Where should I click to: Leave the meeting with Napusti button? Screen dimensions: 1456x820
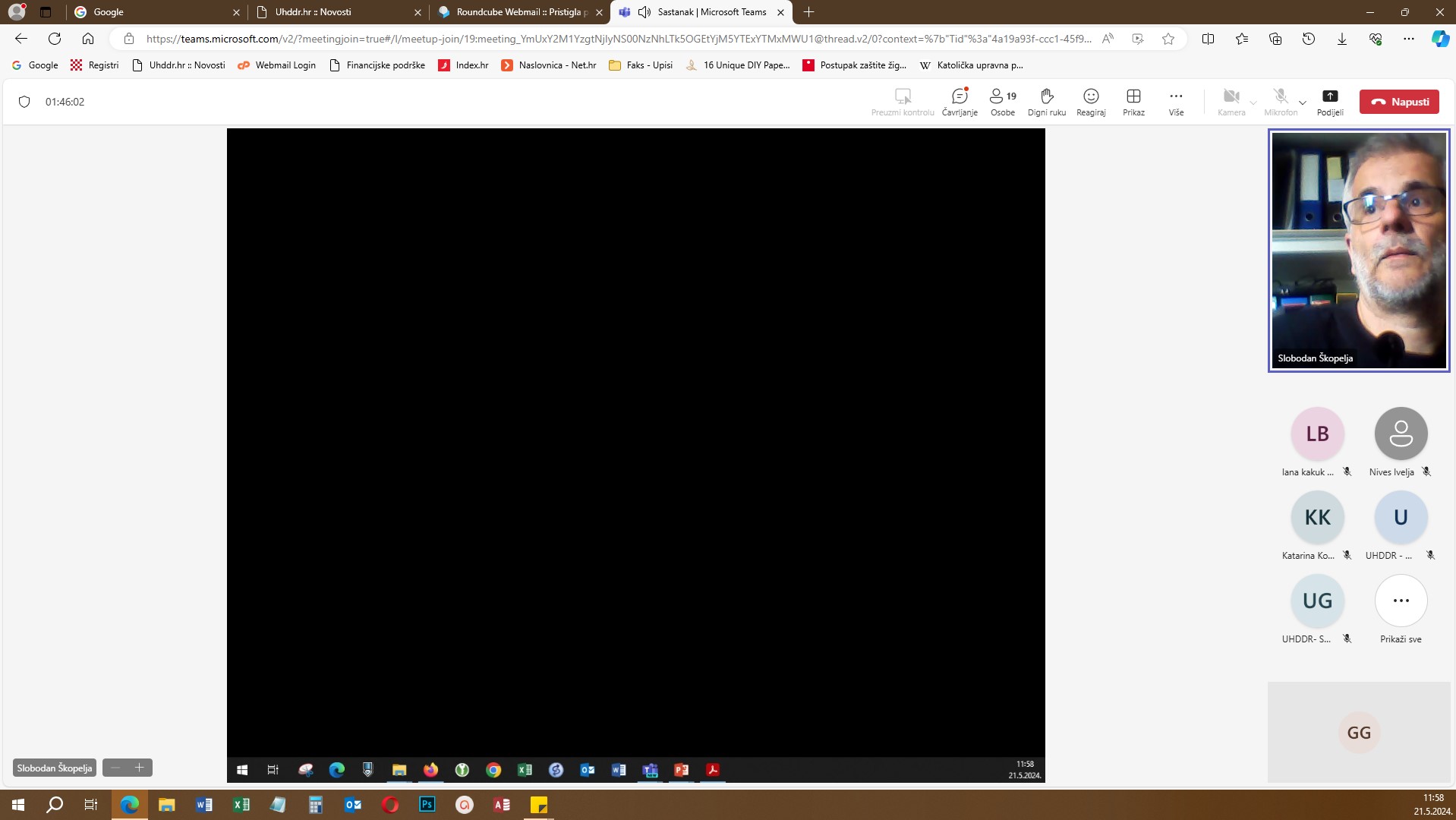click(x=1398, y=102)
